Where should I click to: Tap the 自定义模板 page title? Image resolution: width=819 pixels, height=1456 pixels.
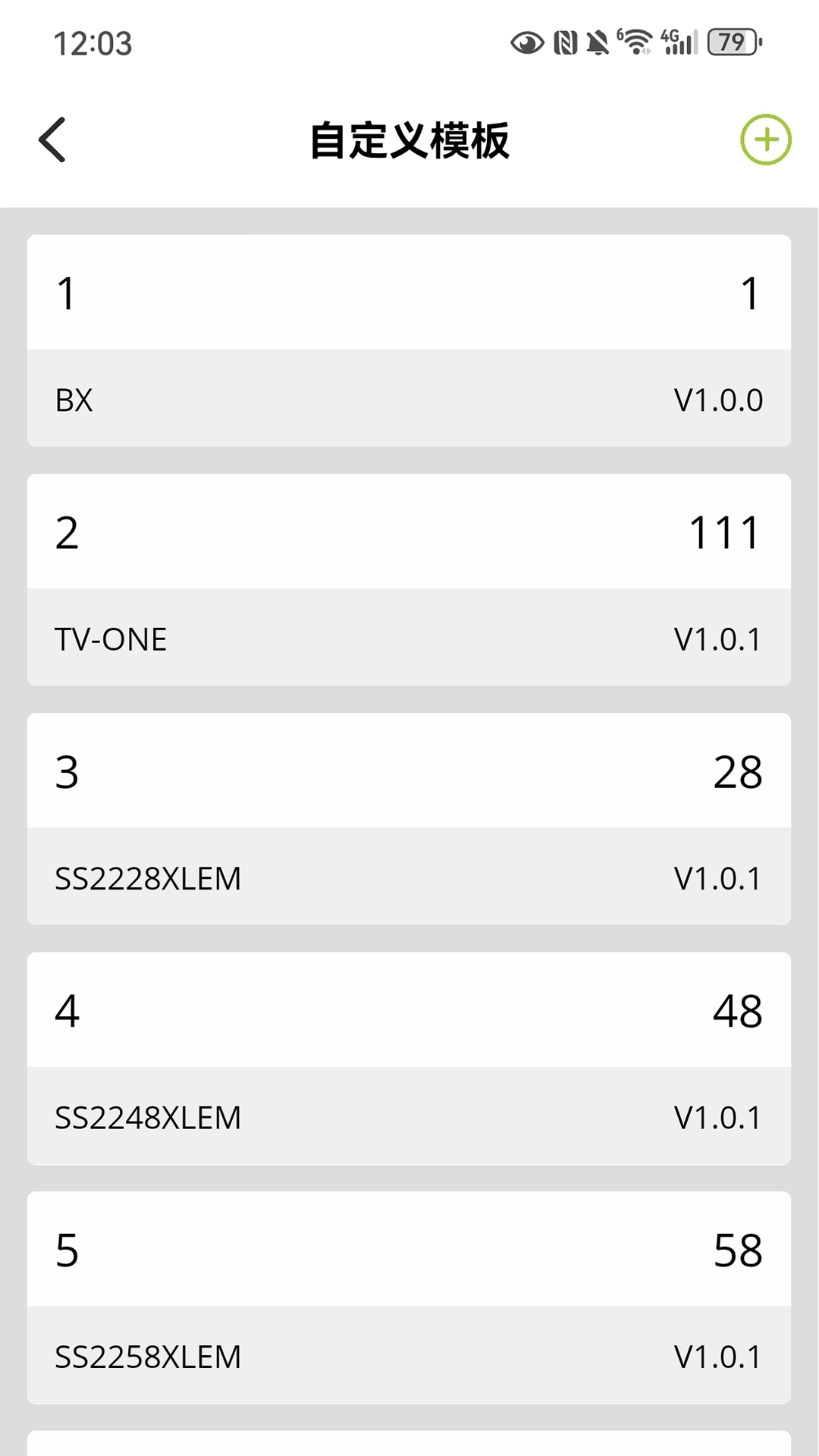tap(409, 141)
